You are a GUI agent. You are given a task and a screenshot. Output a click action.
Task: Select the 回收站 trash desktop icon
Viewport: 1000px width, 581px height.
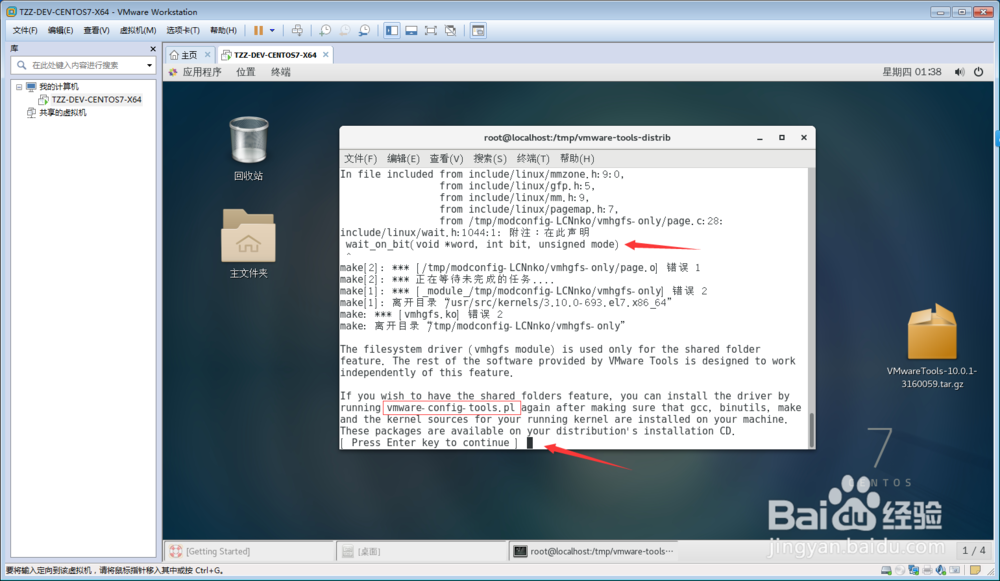(248, 148)
